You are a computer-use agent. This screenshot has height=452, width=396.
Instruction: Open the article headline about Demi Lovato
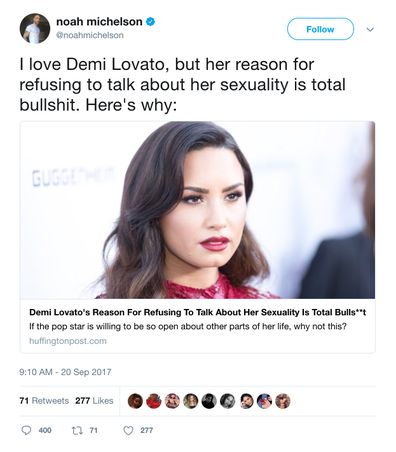tap(197, 312)
